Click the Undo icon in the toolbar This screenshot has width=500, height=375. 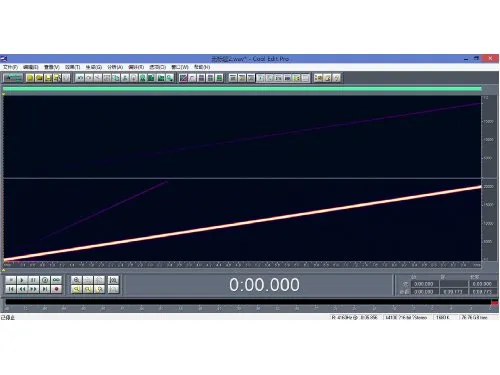80,78
